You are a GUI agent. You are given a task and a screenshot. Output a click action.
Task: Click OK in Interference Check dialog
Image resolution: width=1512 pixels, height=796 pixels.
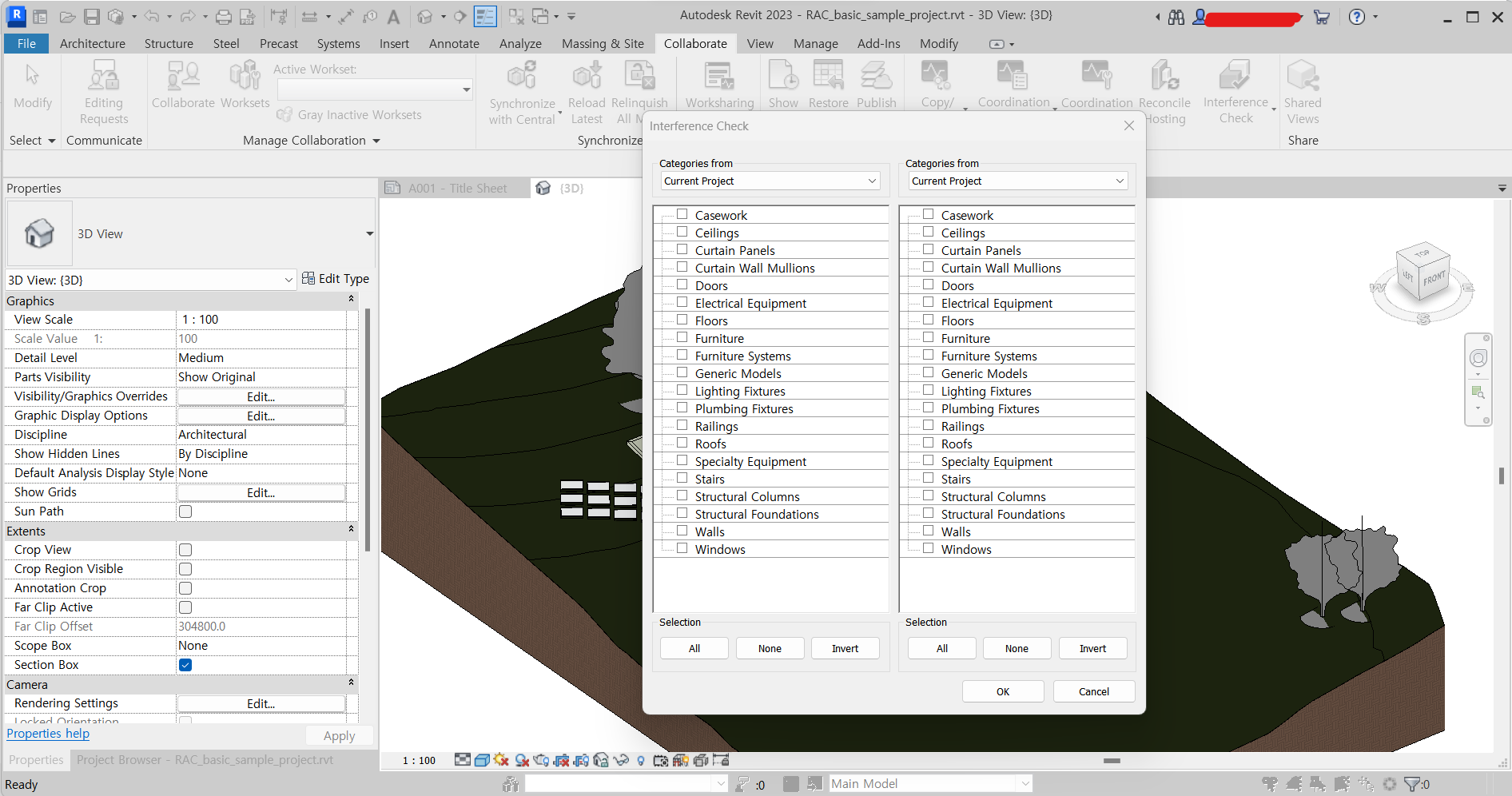coord(1003,692)
